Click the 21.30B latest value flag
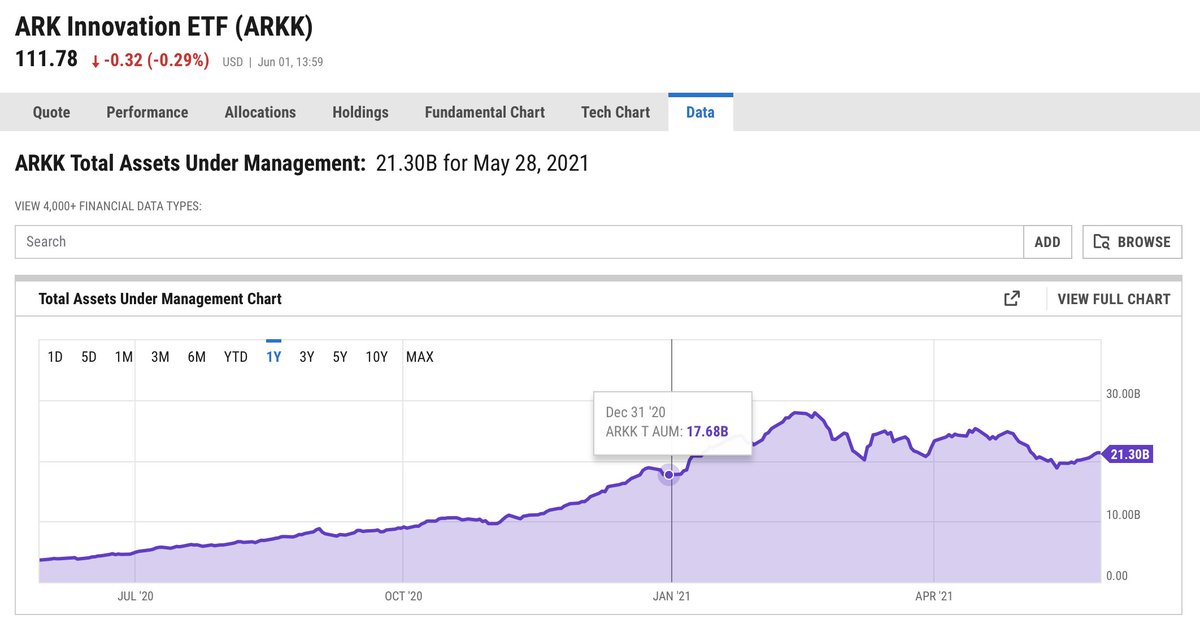Image resolution: width=1200 pixels, height=632 pixels. (x=1130, y=454)
